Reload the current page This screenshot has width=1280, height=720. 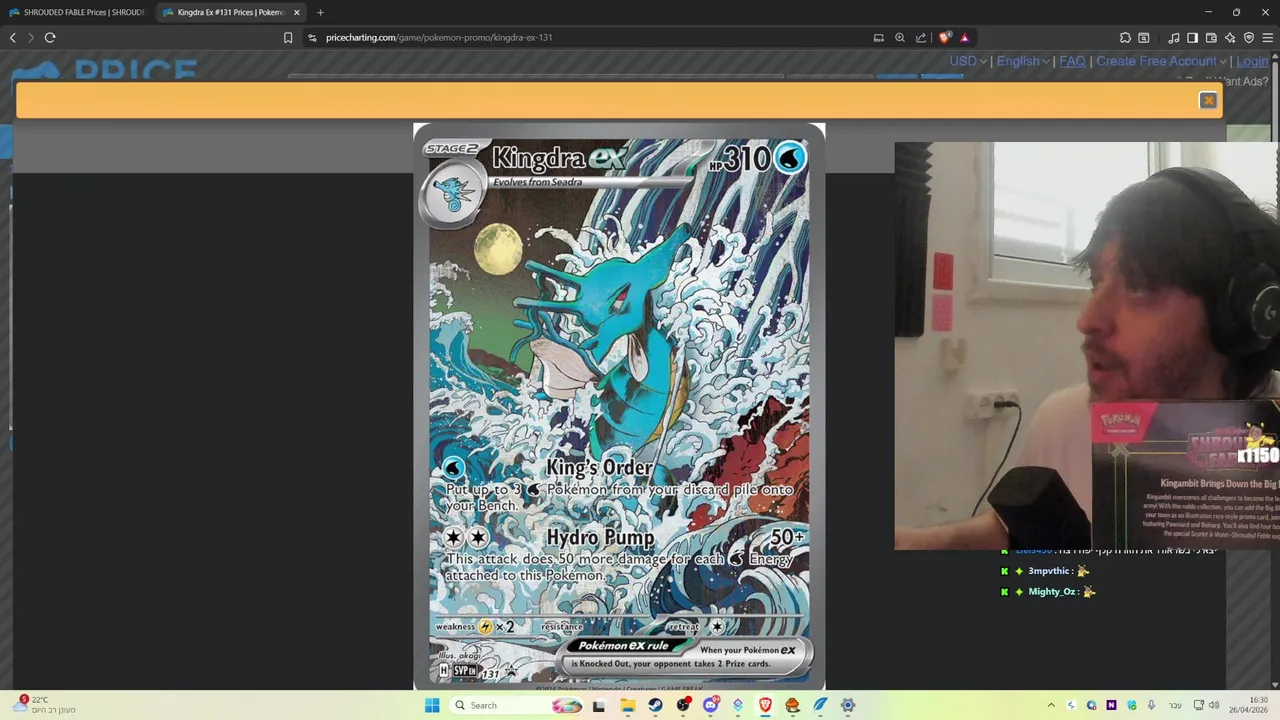[x=50, y=38]
